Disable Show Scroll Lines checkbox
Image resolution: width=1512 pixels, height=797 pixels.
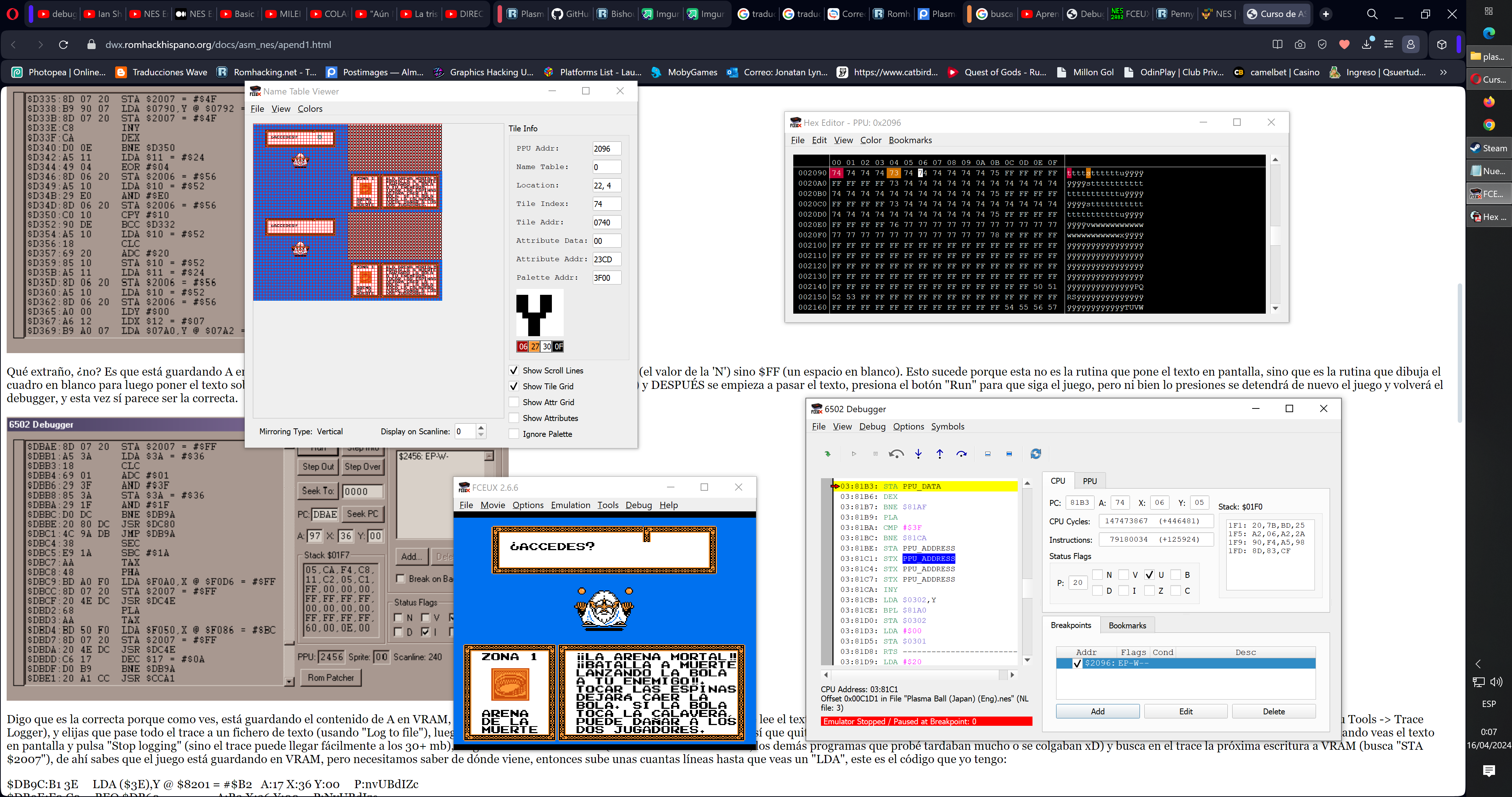click(x=513, y=370)
